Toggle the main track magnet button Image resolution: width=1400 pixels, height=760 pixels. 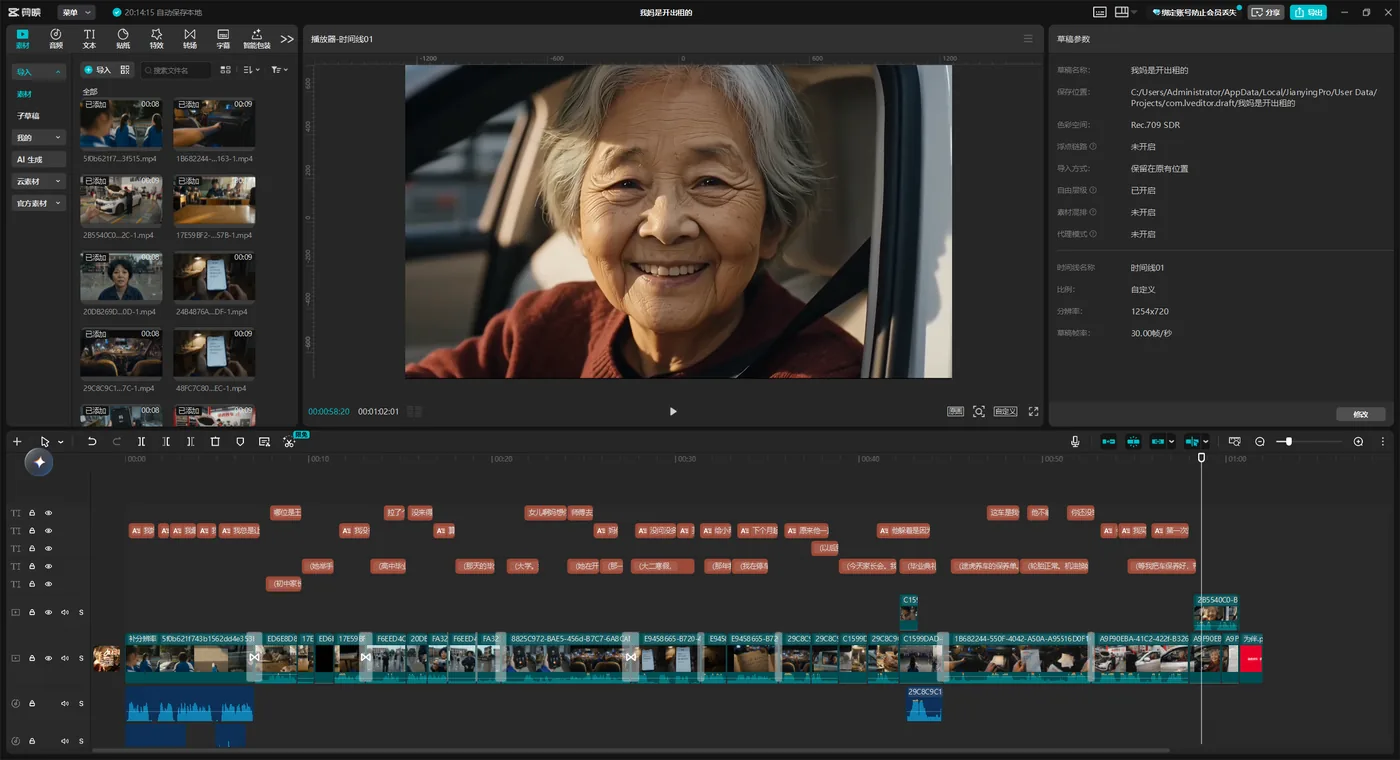pyautogui.click(x=1108, y=441)
